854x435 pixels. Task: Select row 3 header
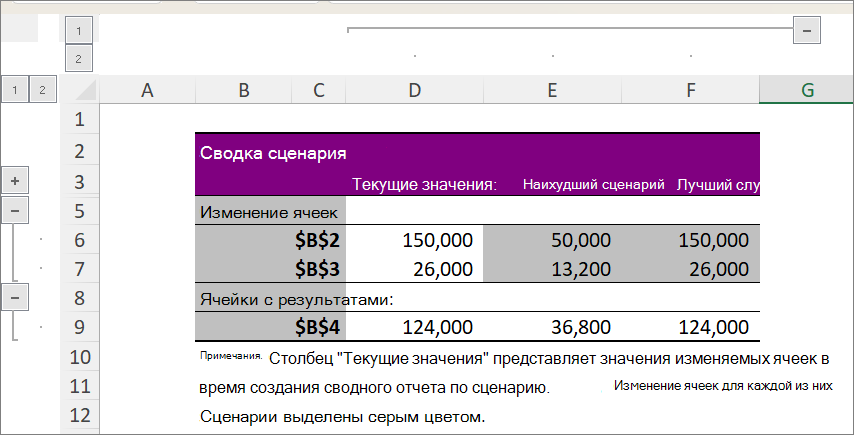pos(80,181)
